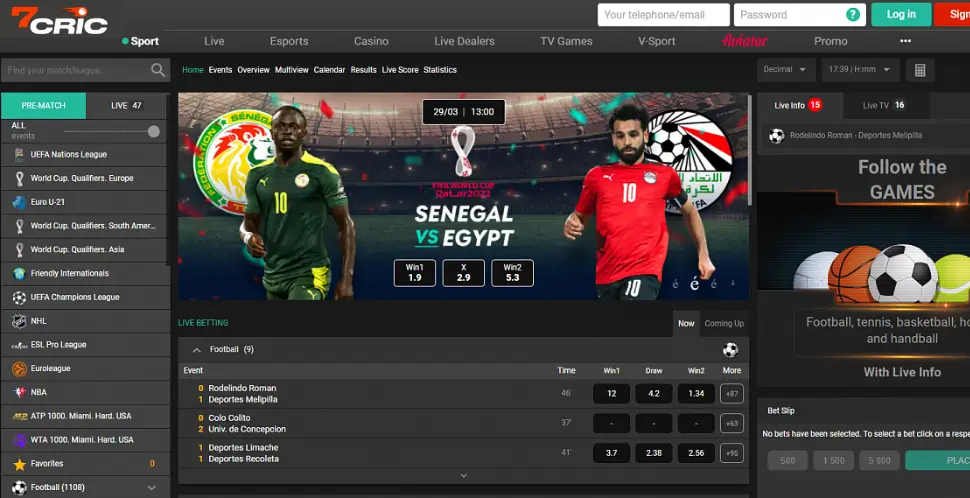Open the Live Info tab
970x498 pixels.
tap(799, 106)
